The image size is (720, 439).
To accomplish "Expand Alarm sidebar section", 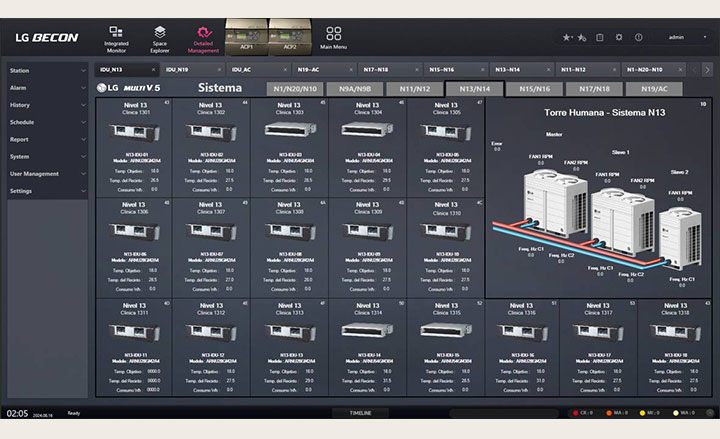I will click(47, 88).
